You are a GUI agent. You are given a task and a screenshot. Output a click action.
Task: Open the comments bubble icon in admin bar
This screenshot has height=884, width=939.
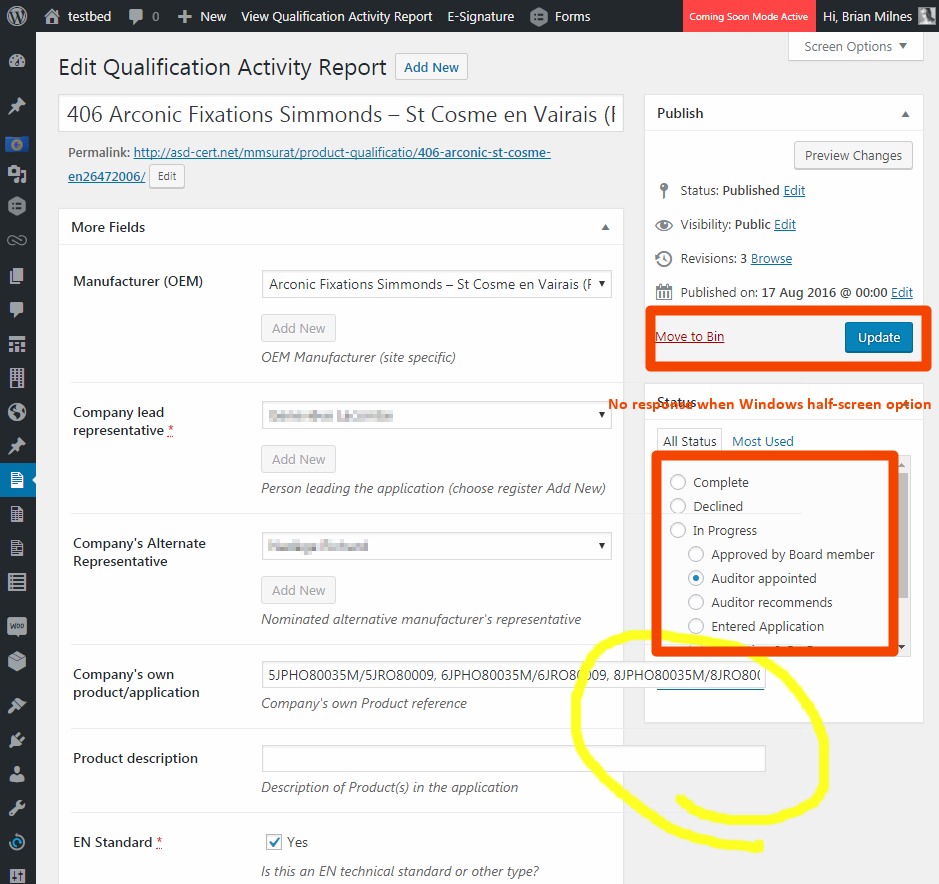click(x=136, y=17)
